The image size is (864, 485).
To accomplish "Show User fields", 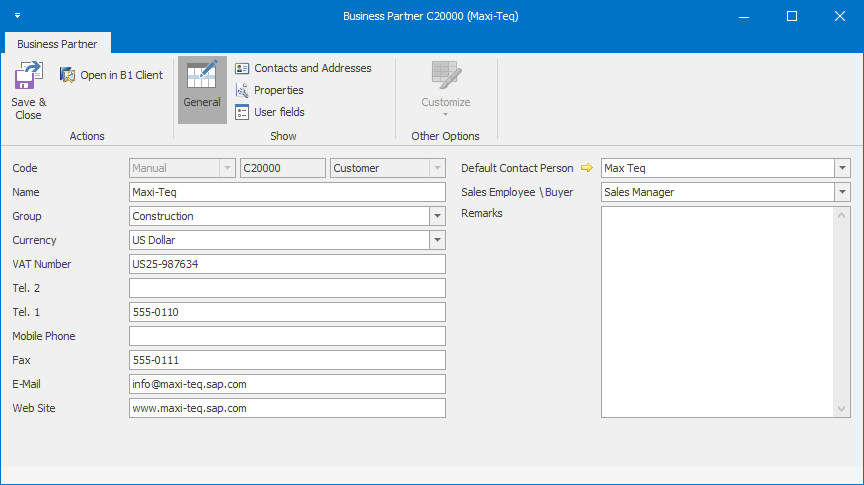I will (270, 112).
